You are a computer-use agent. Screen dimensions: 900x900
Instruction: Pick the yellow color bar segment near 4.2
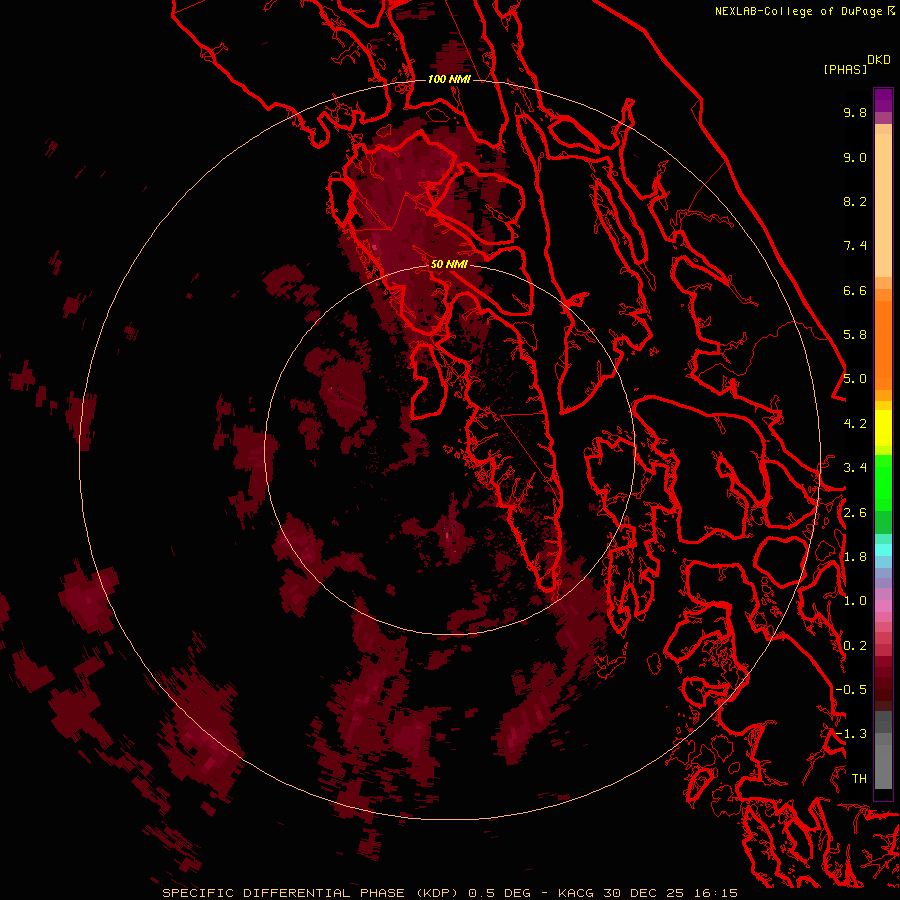coord(883,428)
